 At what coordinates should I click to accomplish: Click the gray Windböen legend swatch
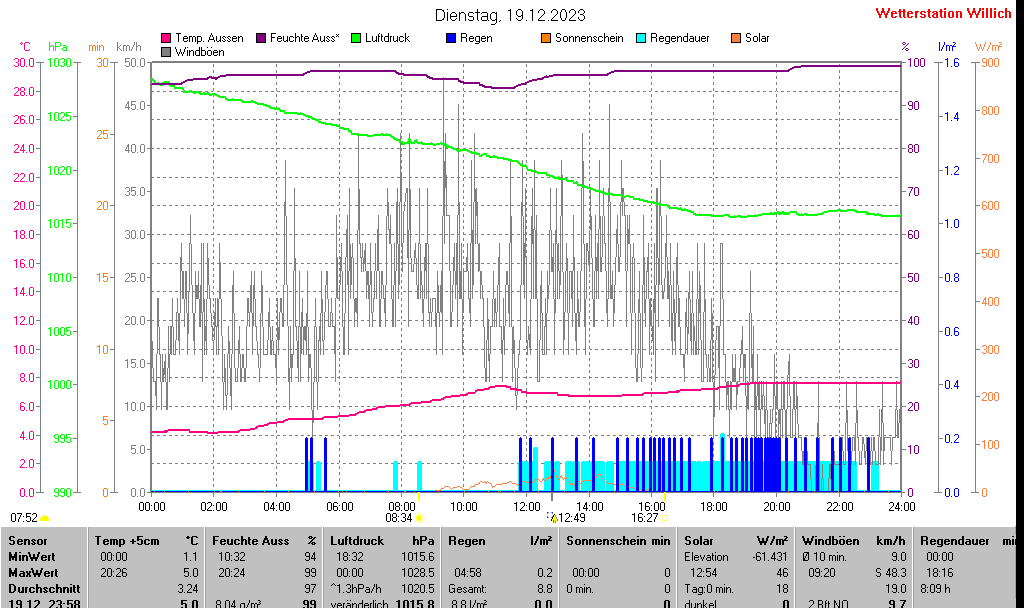pos(166,52)
